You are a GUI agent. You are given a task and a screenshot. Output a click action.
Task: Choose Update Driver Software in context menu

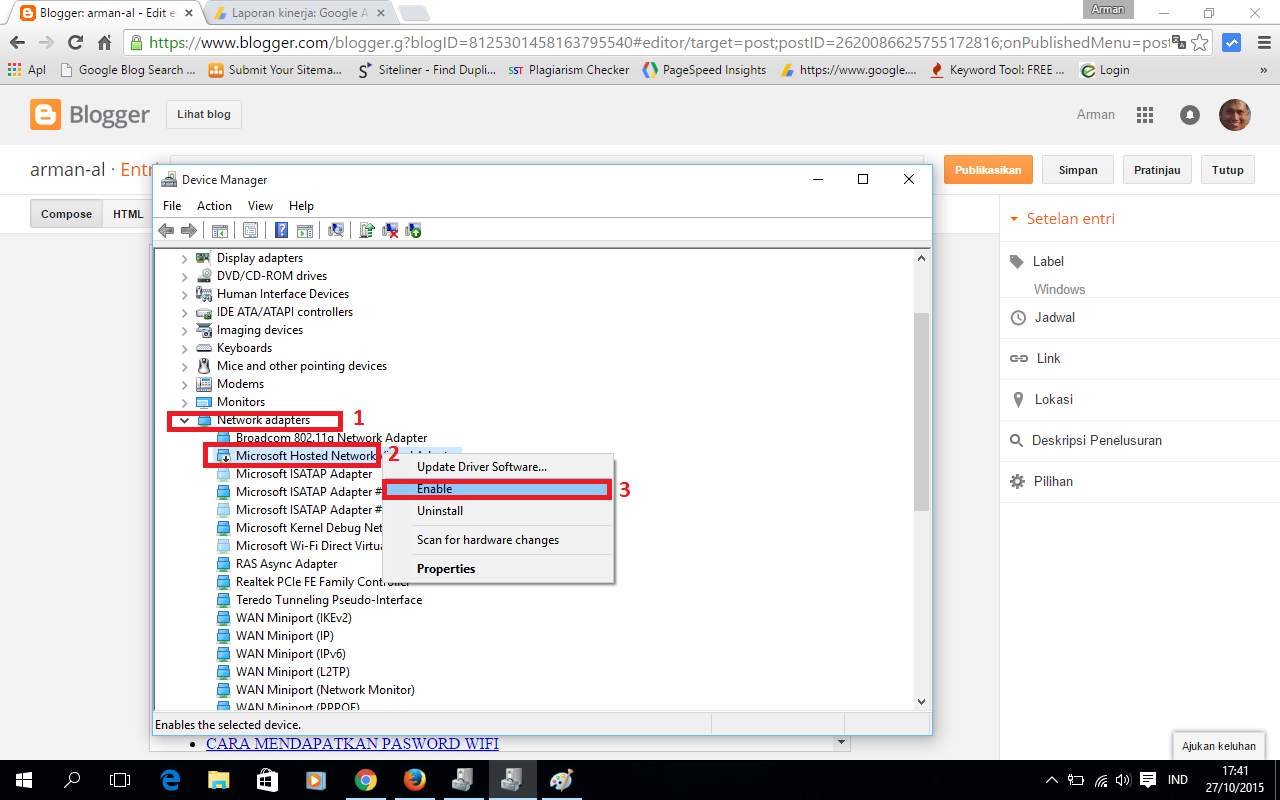(498, 467)
